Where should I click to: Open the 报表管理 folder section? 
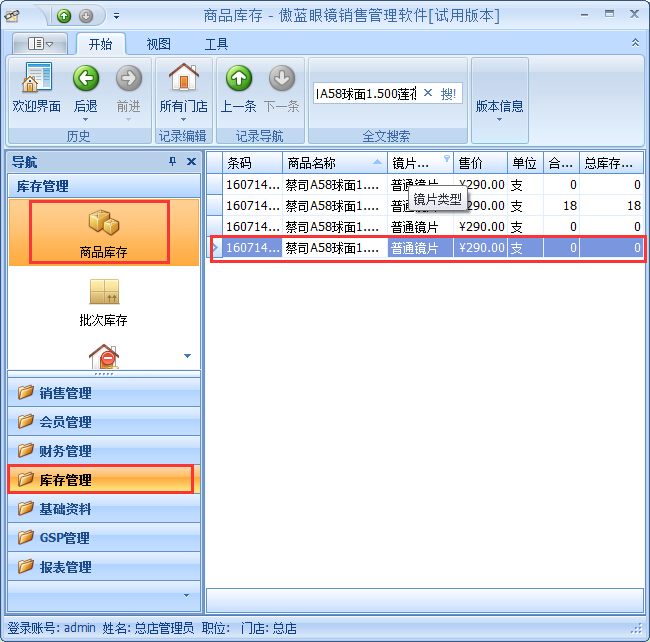[x=104, y=567]
